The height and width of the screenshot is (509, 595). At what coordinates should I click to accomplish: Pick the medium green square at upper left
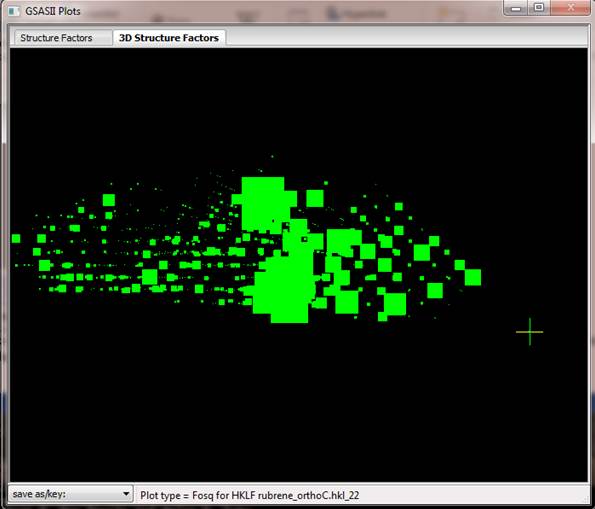pyautogui.click(x=109, y=200)
